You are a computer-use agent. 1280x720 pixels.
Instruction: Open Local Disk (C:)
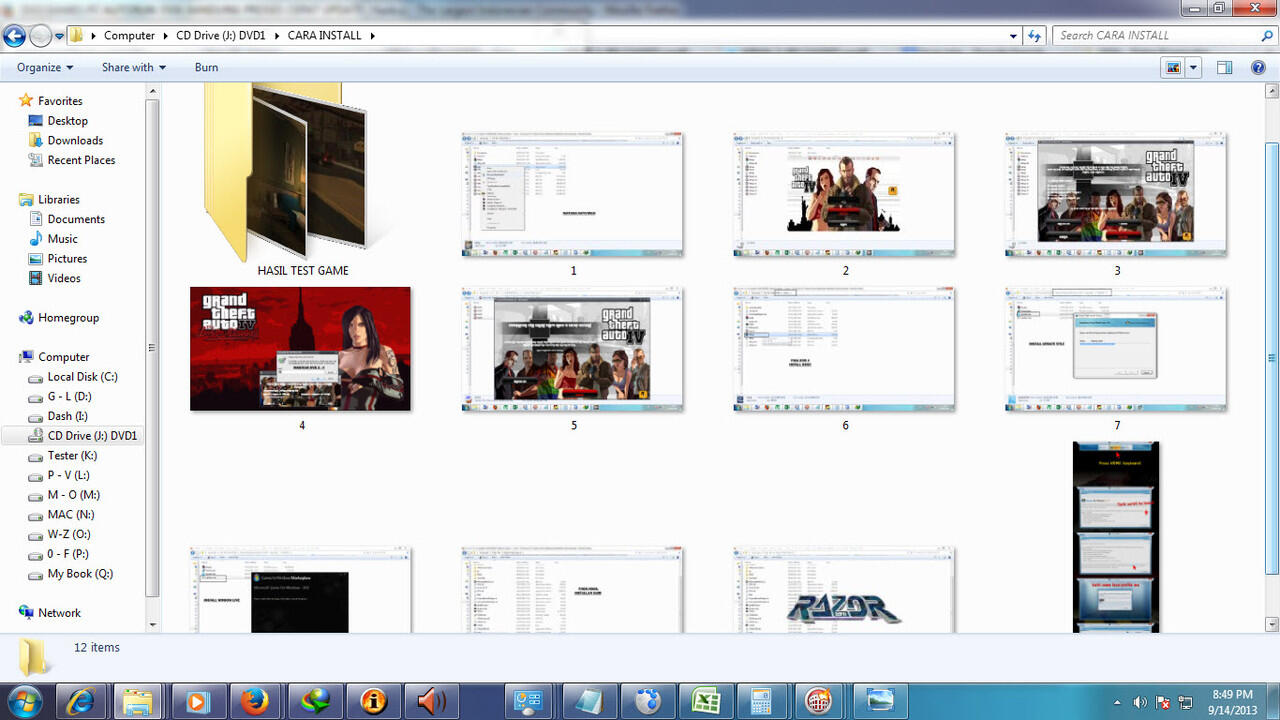pos(73,377)
